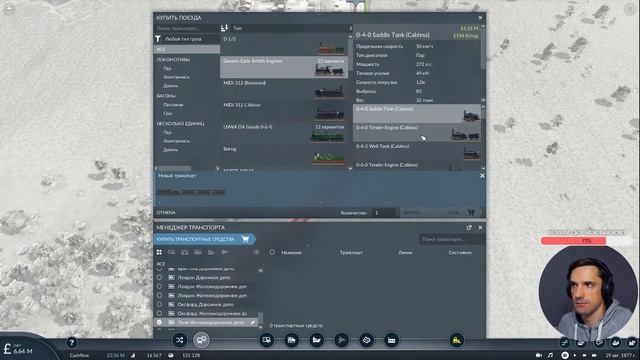The height and width of the screenshot is (360, 640).
Task: Click the Купить транспортные средства button
Action: (205, 239)
